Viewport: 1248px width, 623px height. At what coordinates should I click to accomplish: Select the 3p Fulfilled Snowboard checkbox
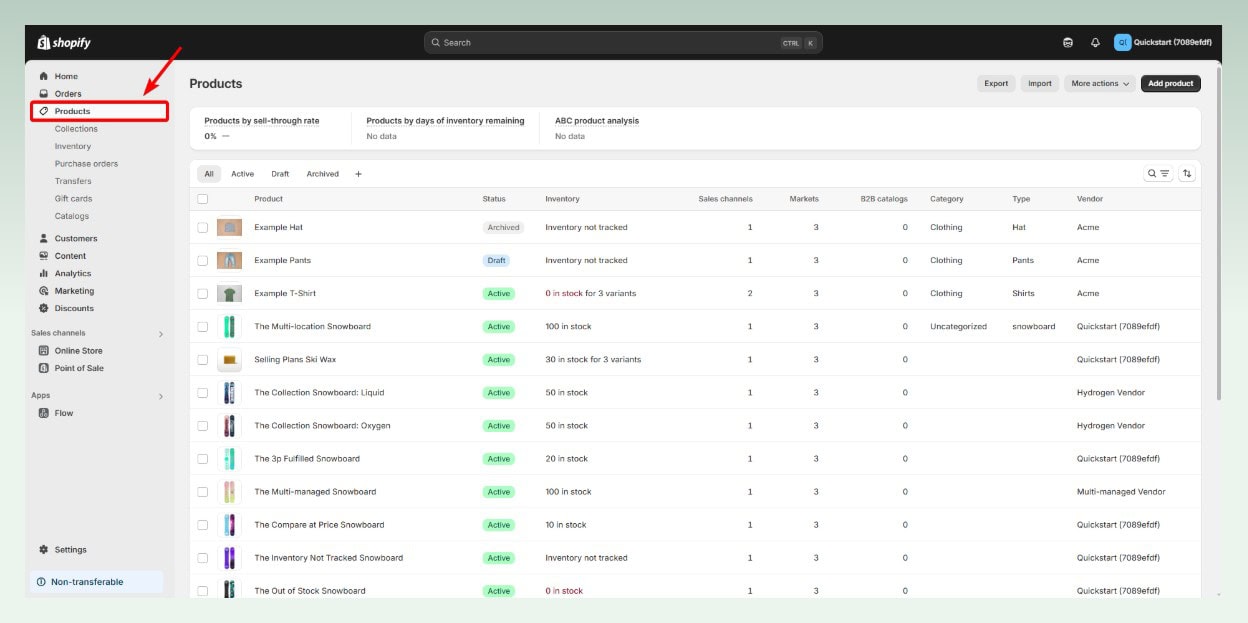point(203,459)
